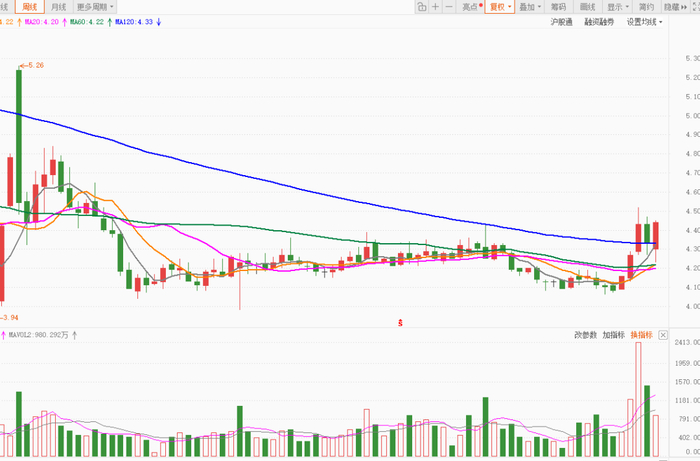Image resolution: width=700 pixels, height=461 pixels.
Task: Click the 改参数 change parameters link
Action: tap(585, 335)
